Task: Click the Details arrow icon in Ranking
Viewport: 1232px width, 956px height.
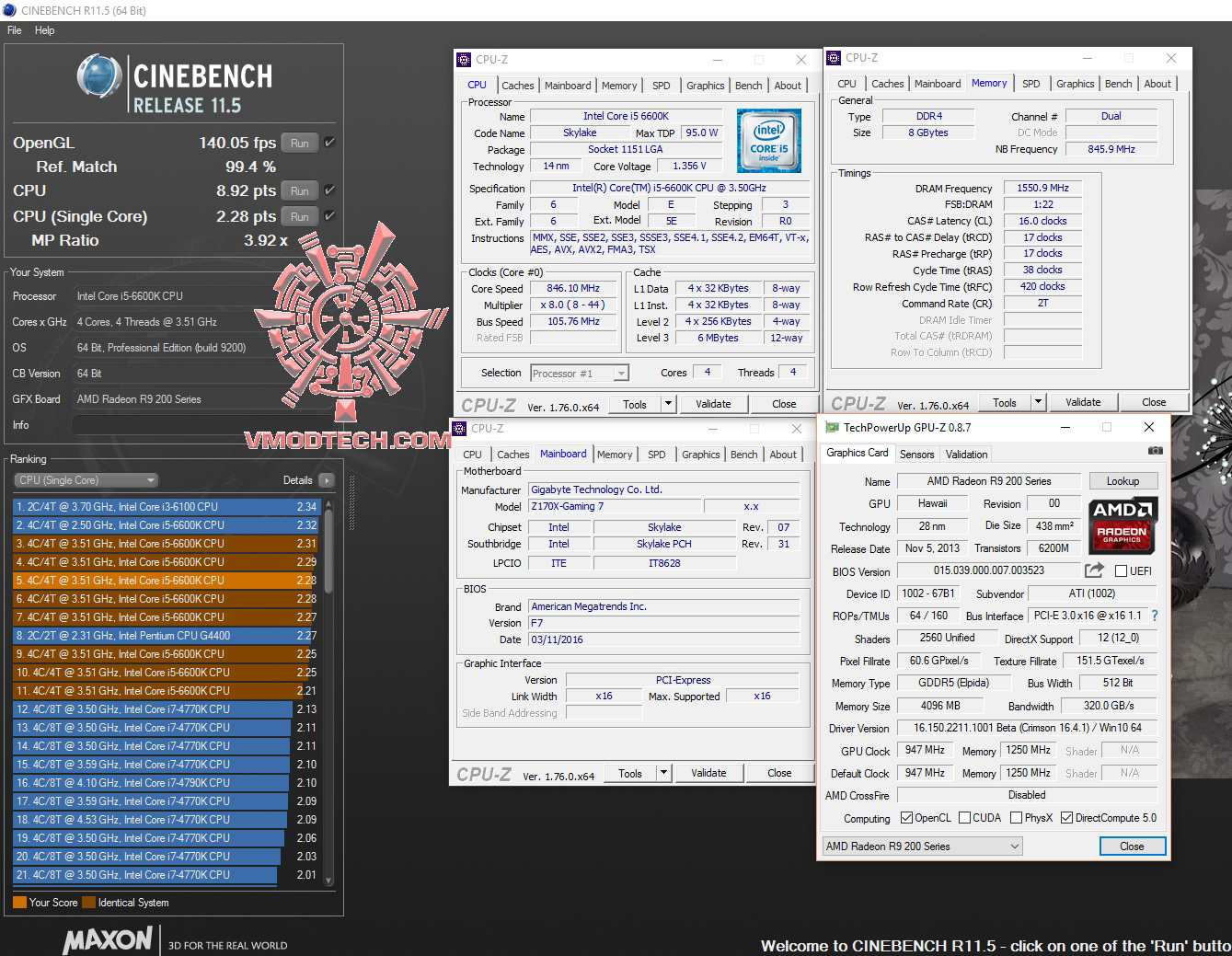Action: click(326, 480)
